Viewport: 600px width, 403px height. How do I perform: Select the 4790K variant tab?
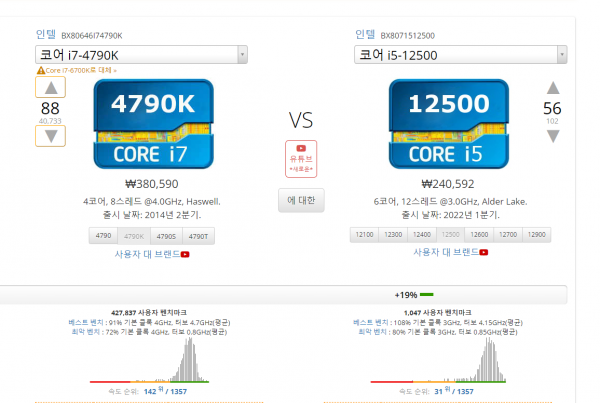(x=134, y=236)
